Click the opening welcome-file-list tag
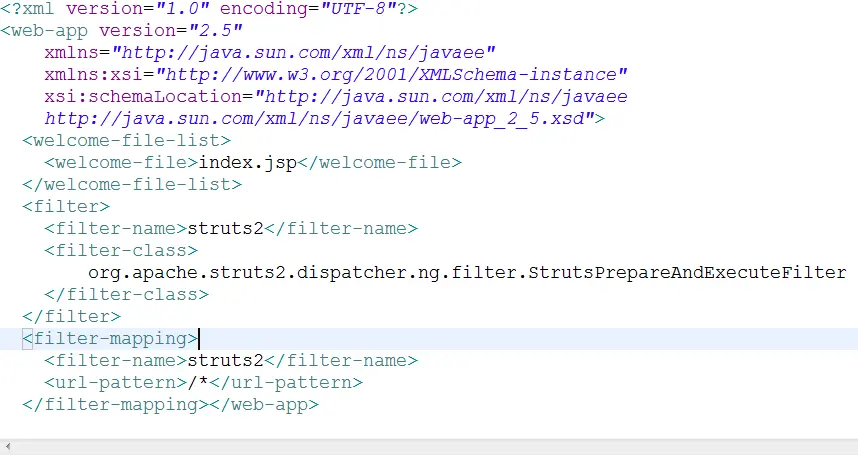858x455 pixels. click(127, 141)
